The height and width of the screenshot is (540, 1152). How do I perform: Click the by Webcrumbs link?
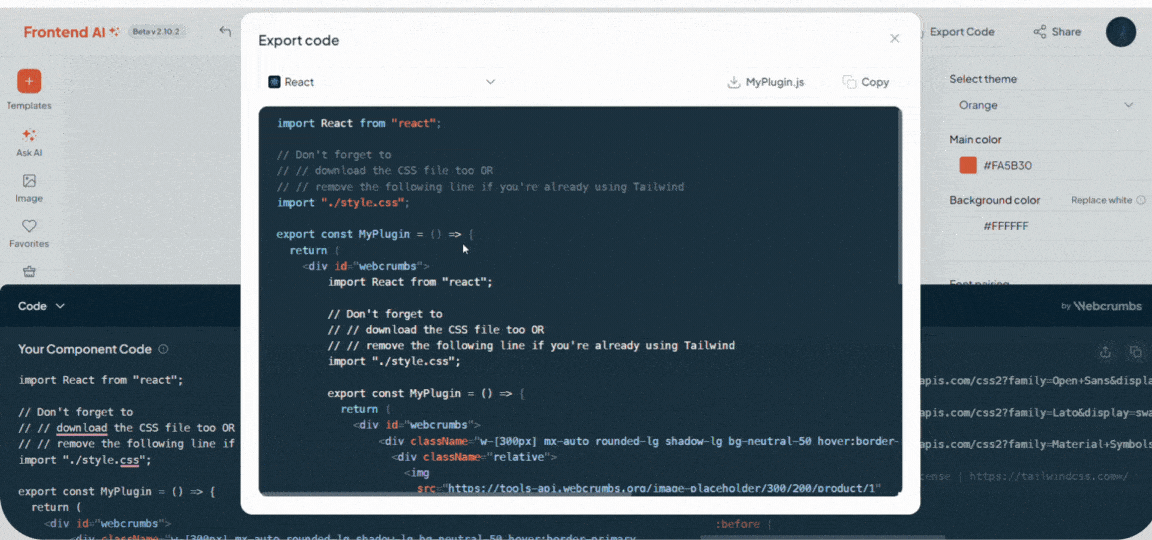(1101, 306)
